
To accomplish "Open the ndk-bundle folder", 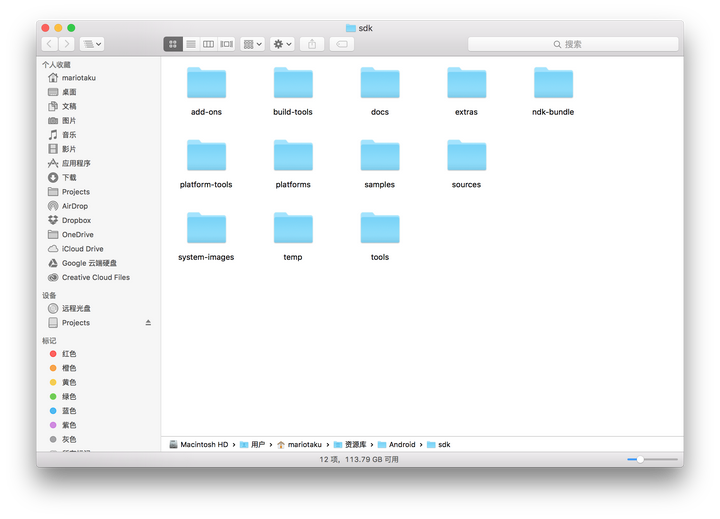I will (553, 83).
